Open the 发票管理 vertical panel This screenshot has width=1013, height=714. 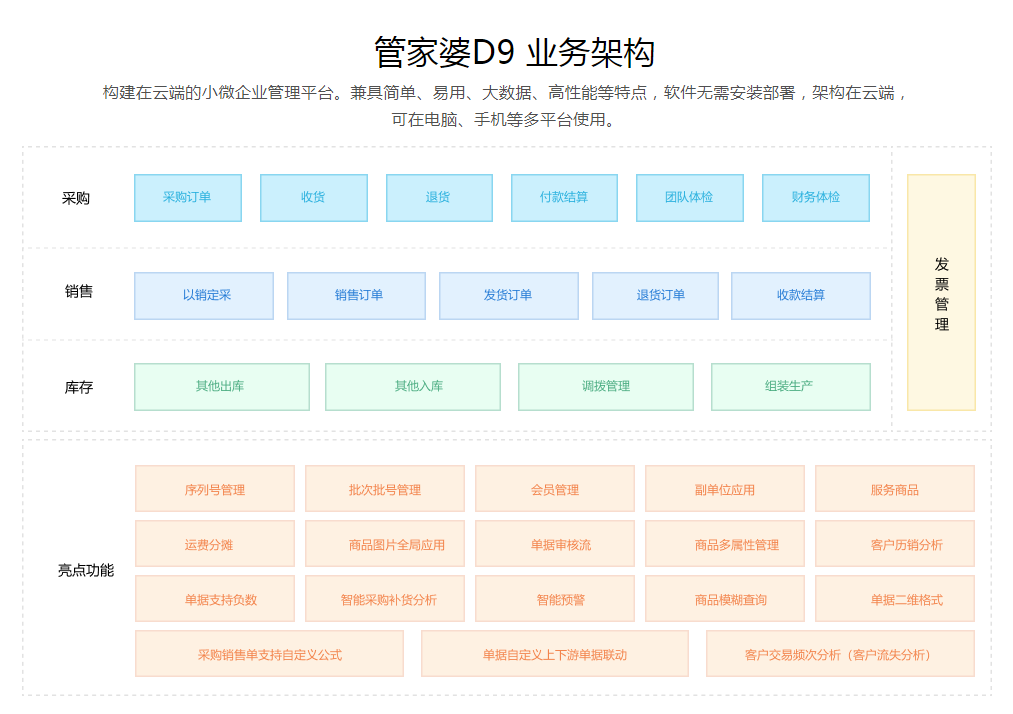941,293
